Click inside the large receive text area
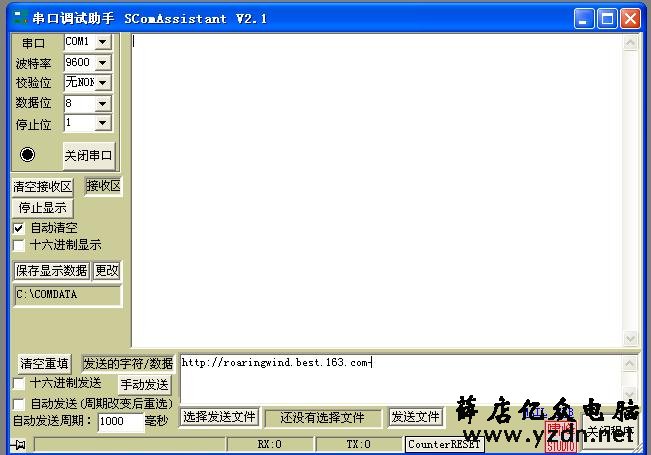Viewport: 651px width, 455px height. 377,190
